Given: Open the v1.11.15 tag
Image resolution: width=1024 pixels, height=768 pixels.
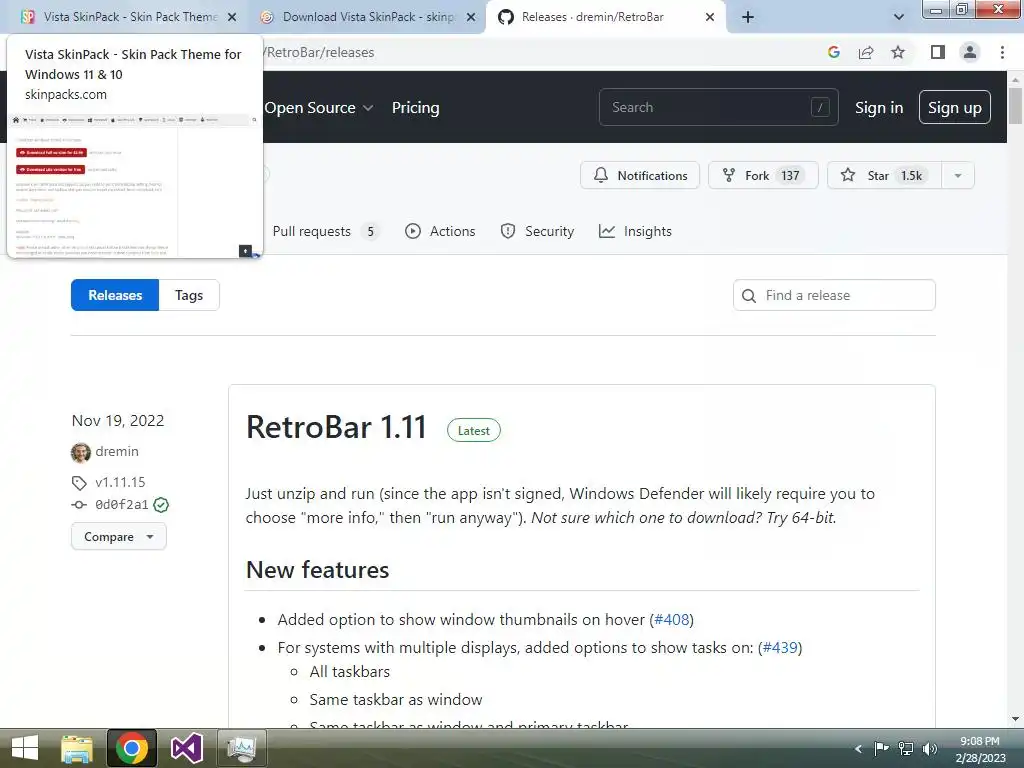Looking at the screenshot, I should [x=120, y=482].
